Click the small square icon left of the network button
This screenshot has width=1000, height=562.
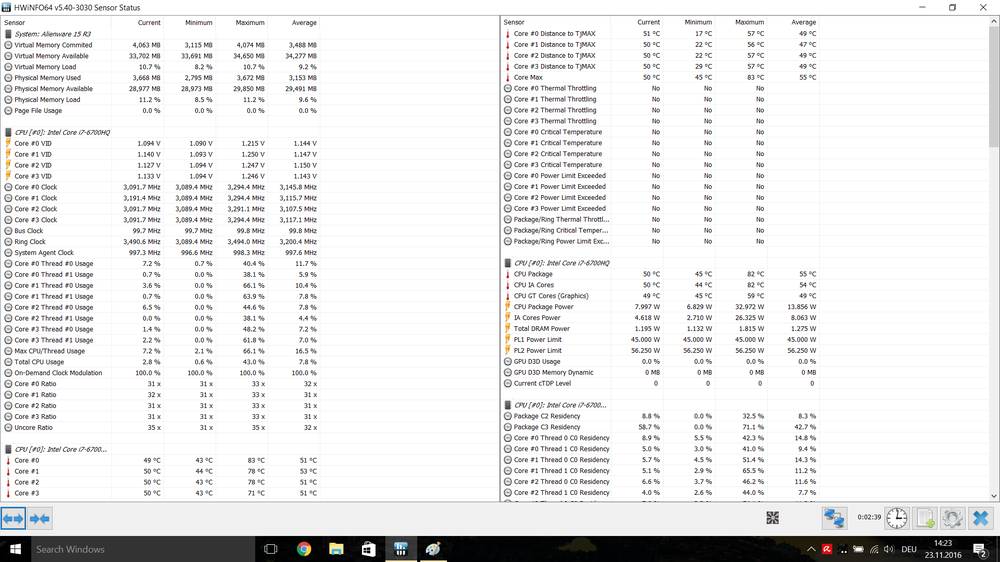tap(772, 518)
